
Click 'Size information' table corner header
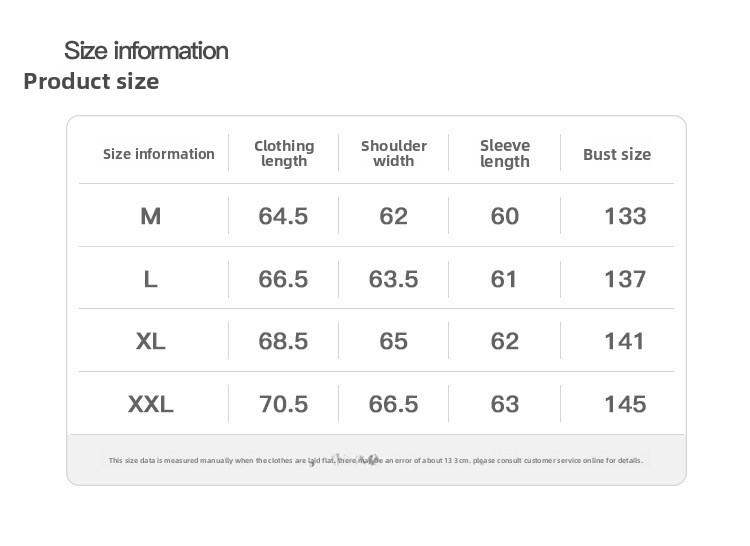159,154
